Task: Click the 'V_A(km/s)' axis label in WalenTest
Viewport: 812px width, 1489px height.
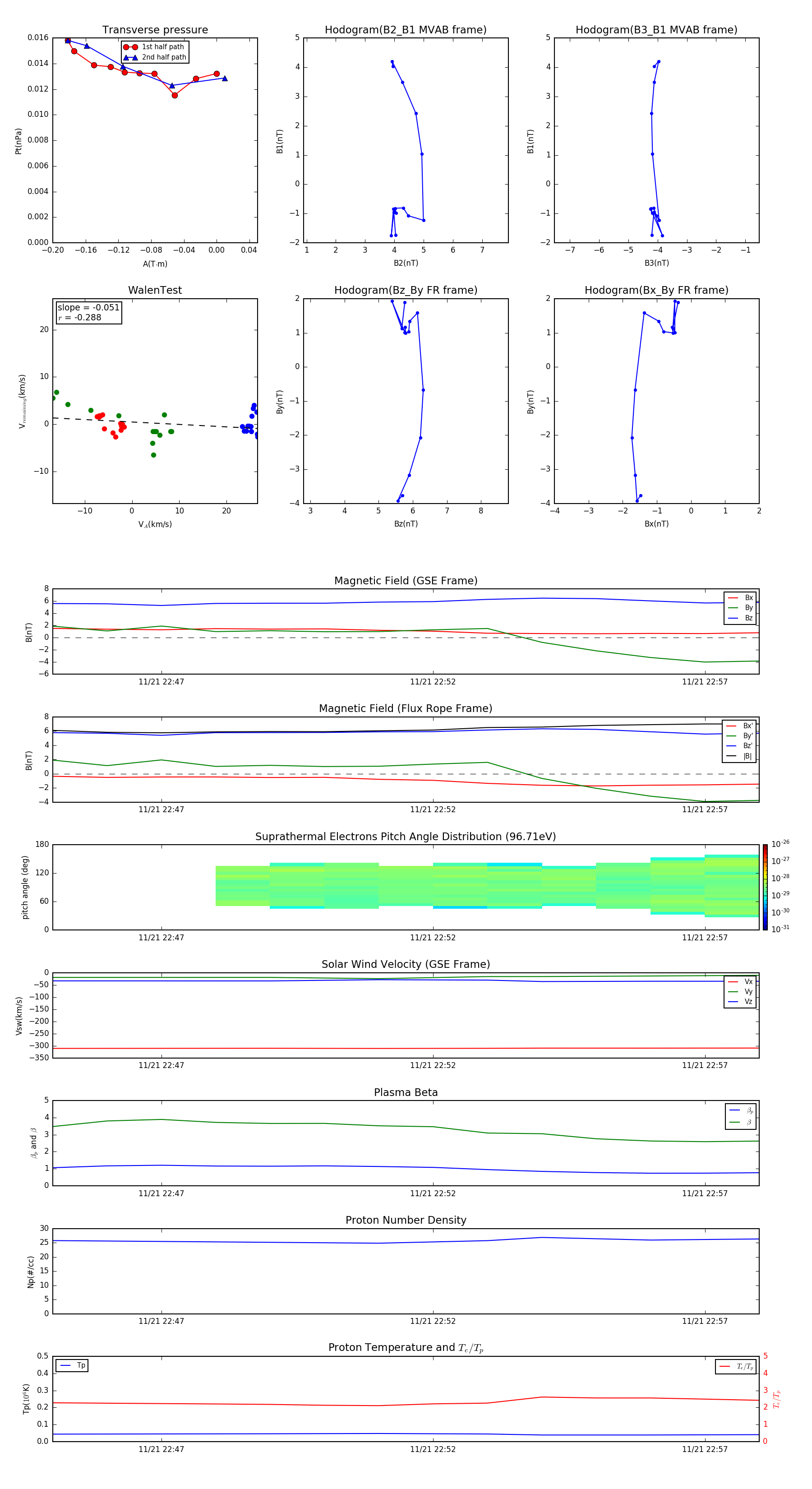Action: coord(155,524)
